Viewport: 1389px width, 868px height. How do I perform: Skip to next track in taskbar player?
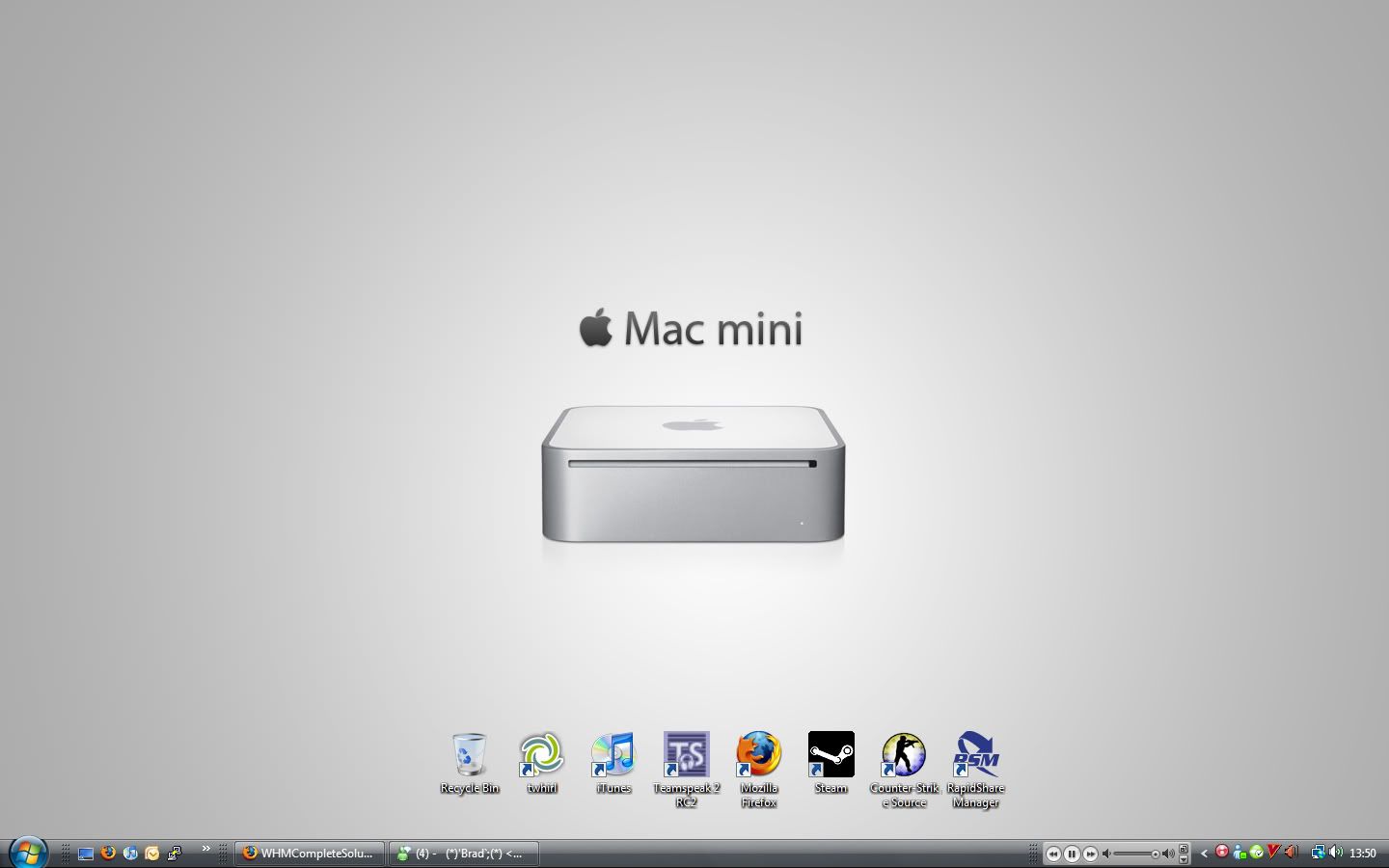[1090, 854]
